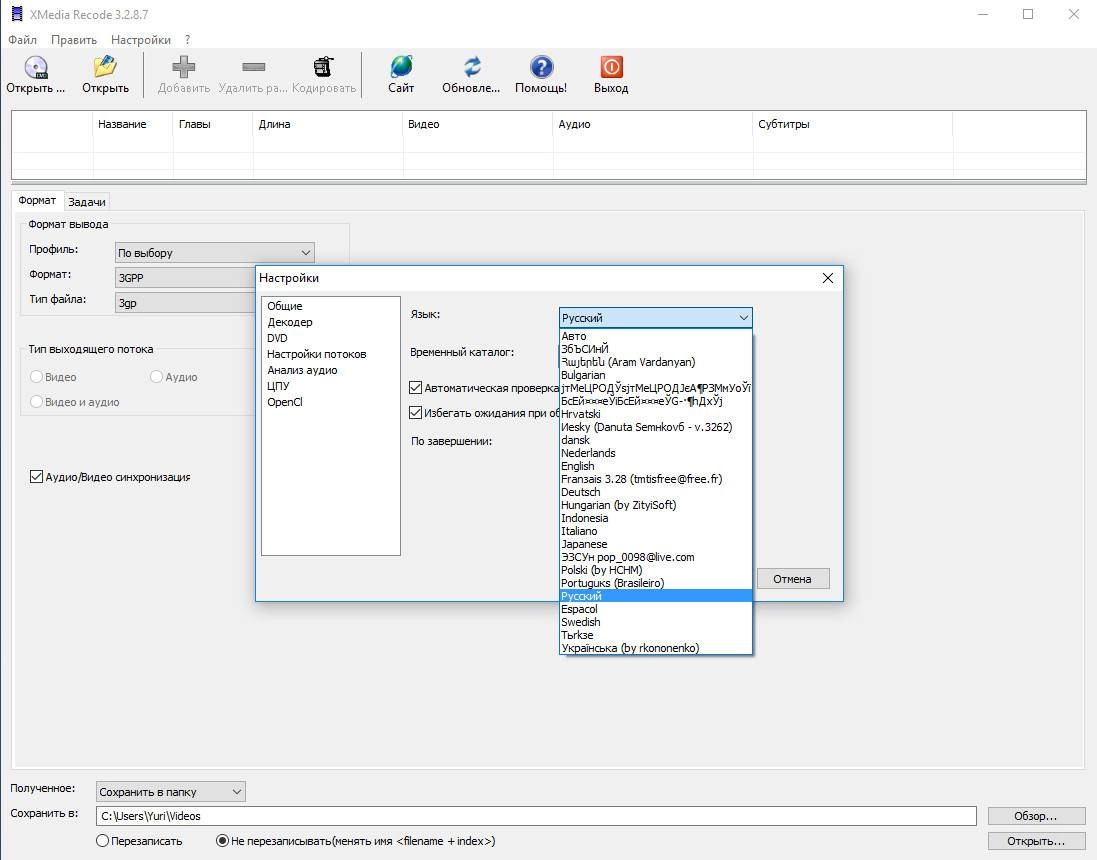
Task: Choose Nederlands in language list
Action: pyautogui.click(x=656, y=453)
